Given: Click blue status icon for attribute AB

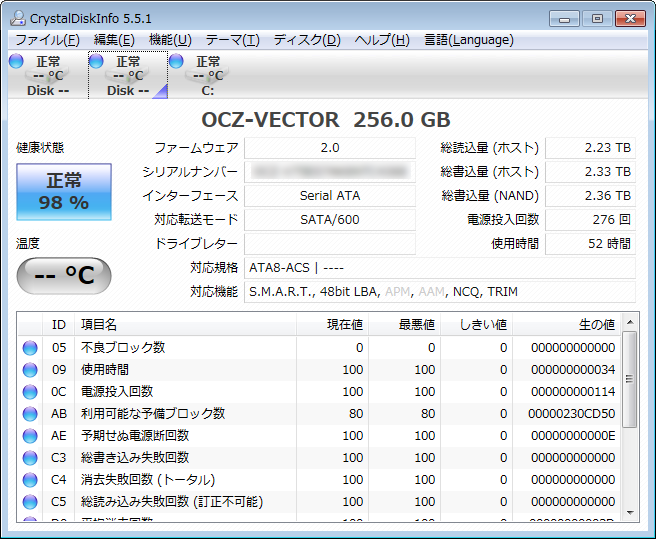Looking at the screenshot, I should point(30,414).
